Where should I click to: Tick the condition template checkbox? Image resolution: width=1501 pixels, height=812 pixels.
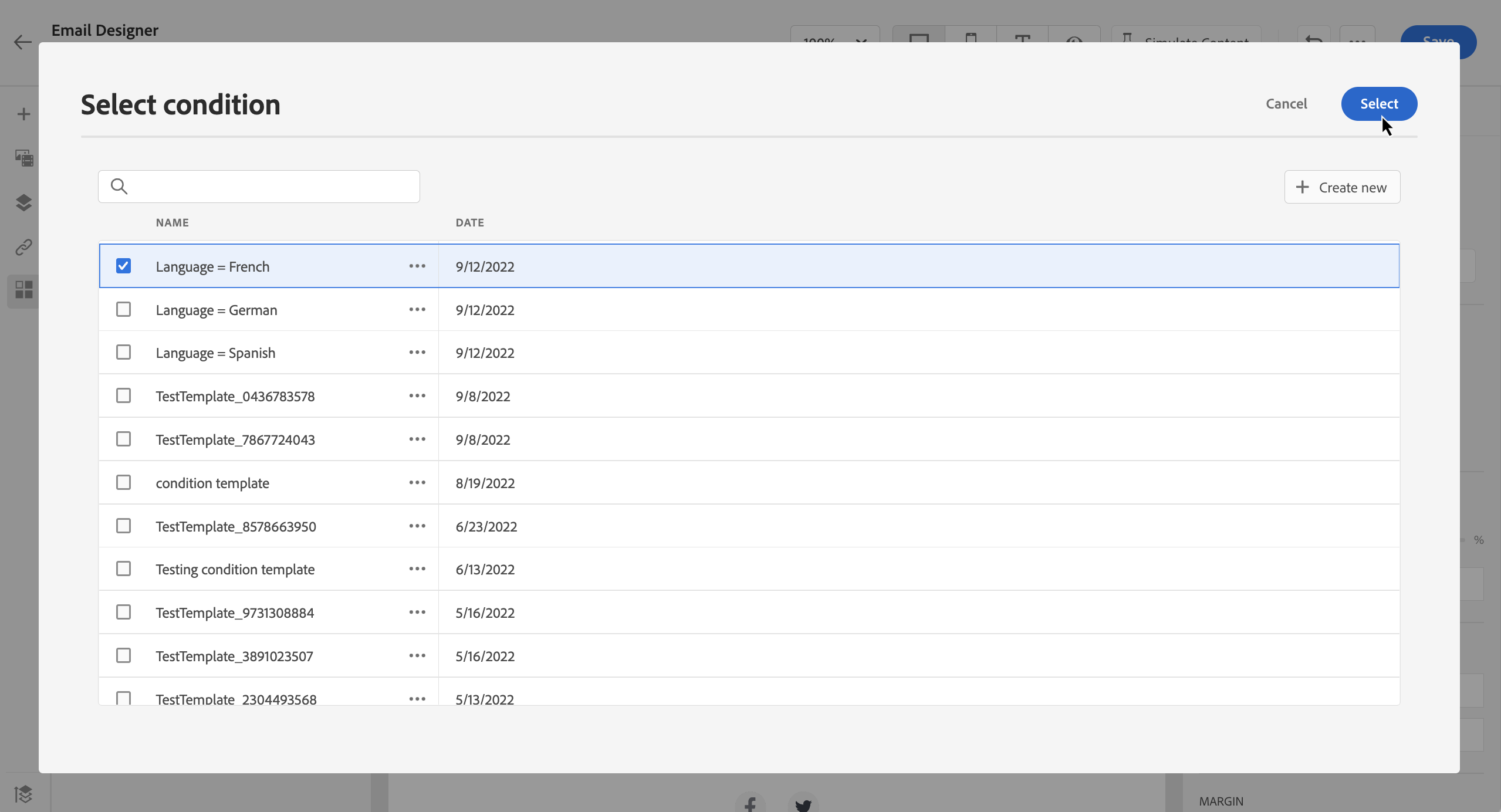pos(123,482)
